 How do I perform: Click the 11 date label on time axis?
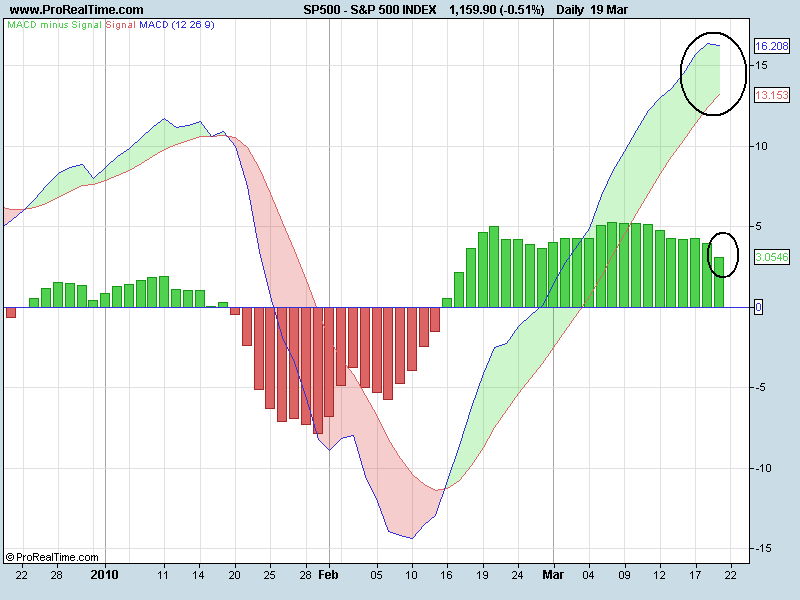point(163,575)
